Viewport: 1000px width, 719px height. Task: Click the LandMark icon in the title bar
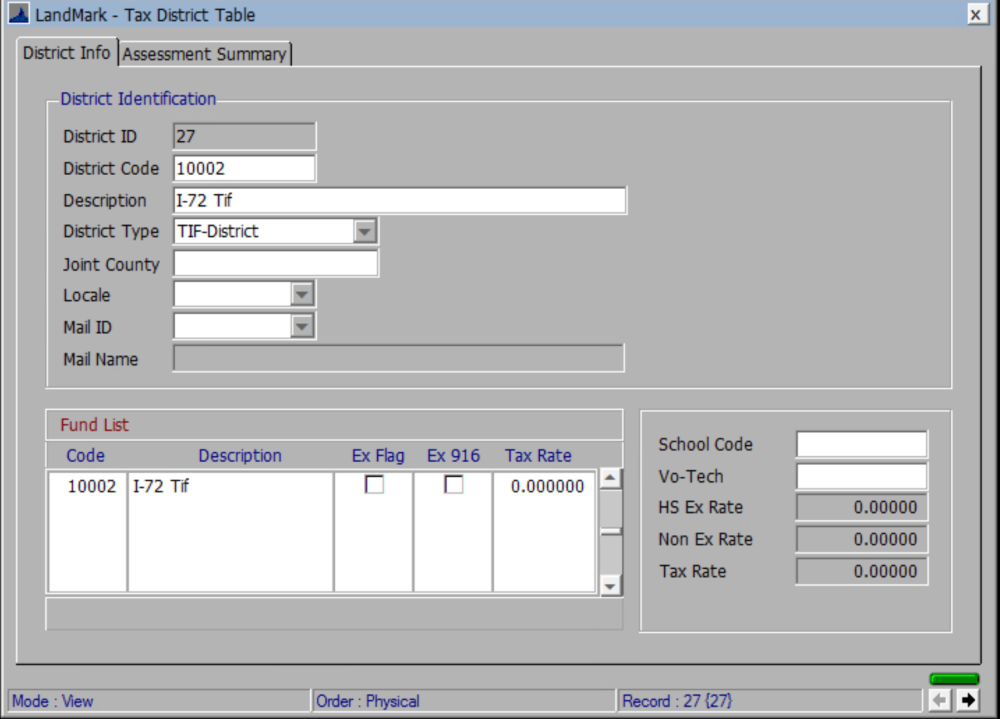click(16, 14)
